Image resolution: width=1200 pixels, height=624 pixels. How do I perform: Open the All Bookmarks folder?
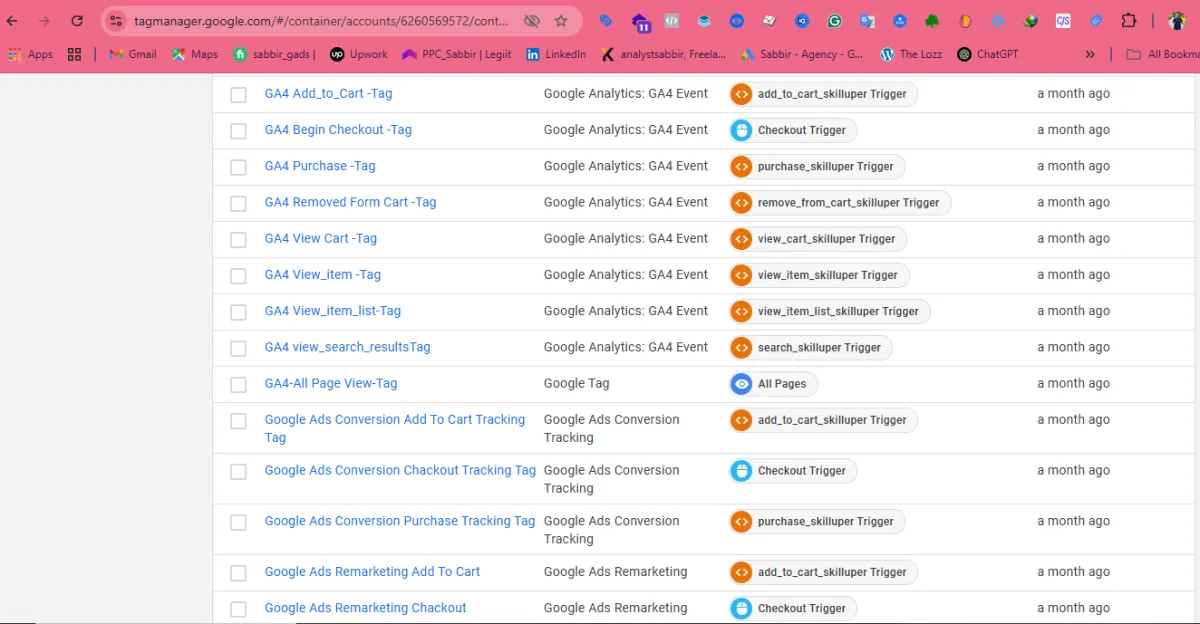(x=1162, y=54)
